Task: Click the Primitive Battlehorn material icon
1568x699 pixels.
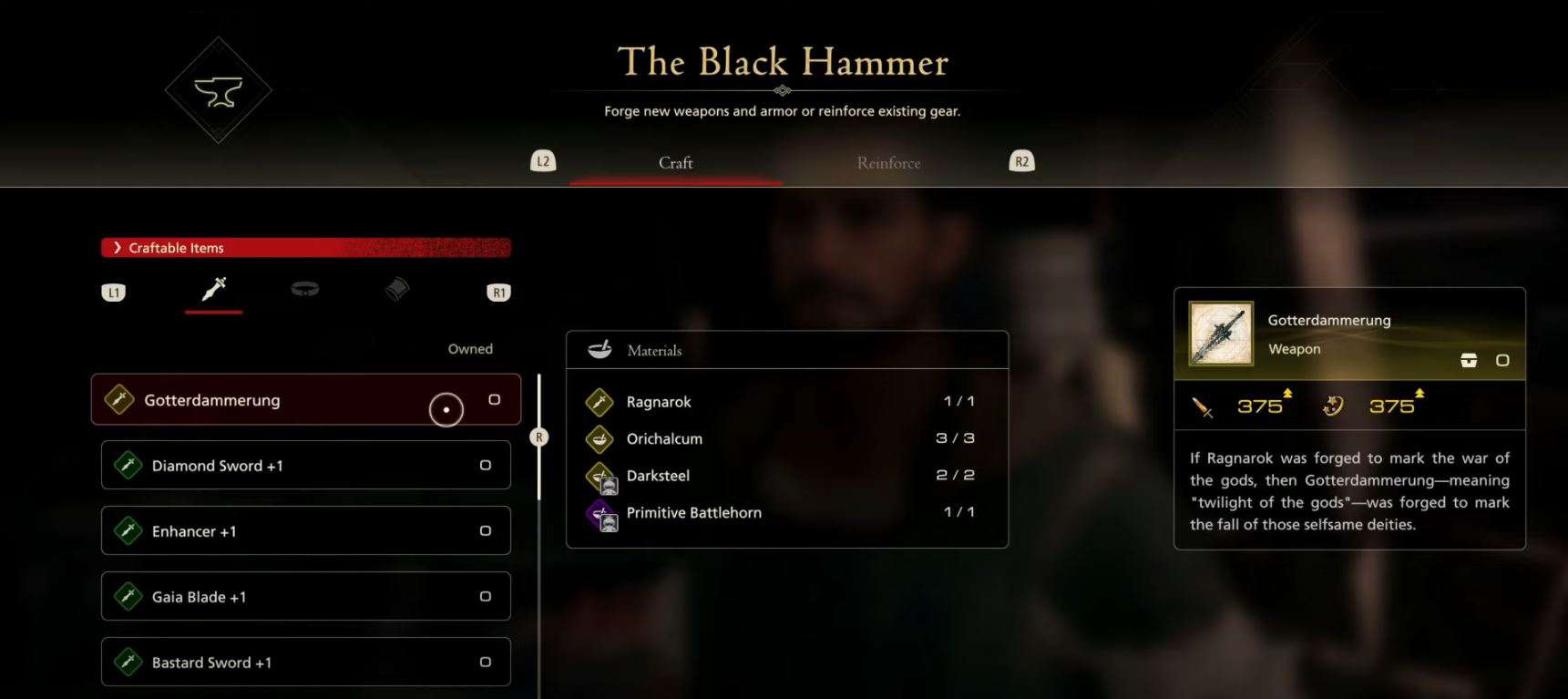Action: click(x=601, y=514)
